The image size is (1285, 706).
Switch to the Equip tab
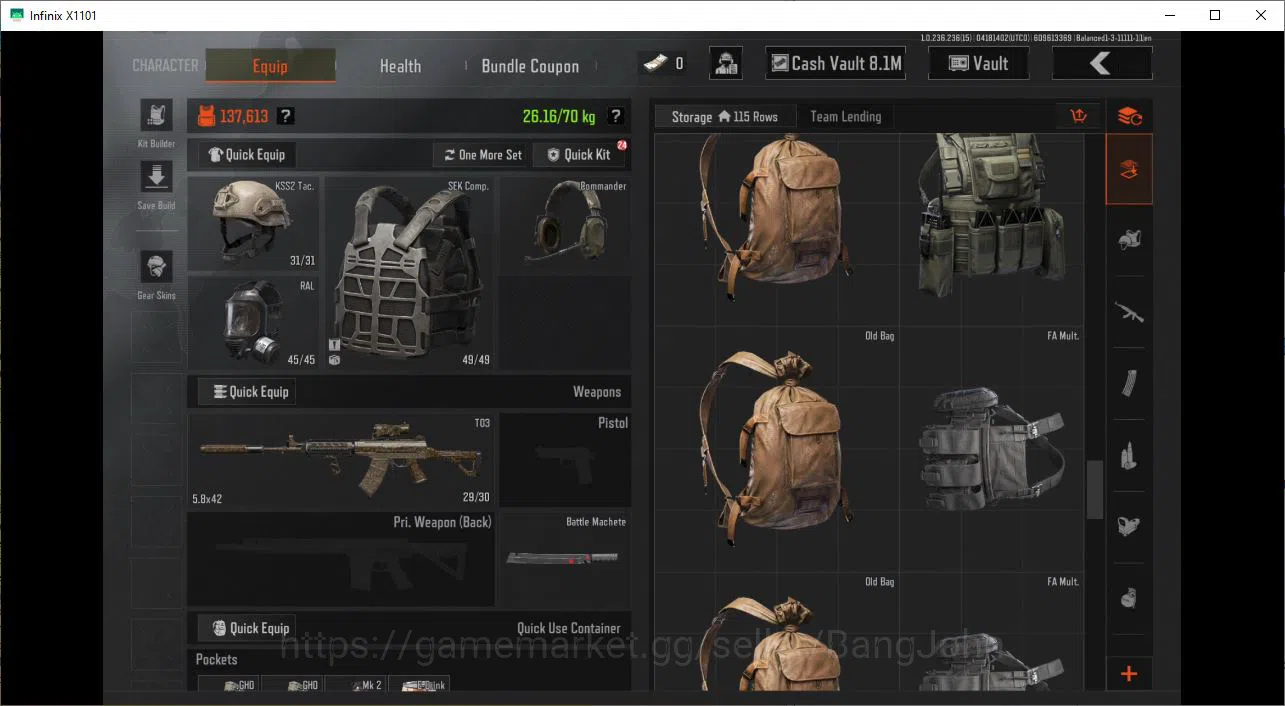tap(270, 66)
